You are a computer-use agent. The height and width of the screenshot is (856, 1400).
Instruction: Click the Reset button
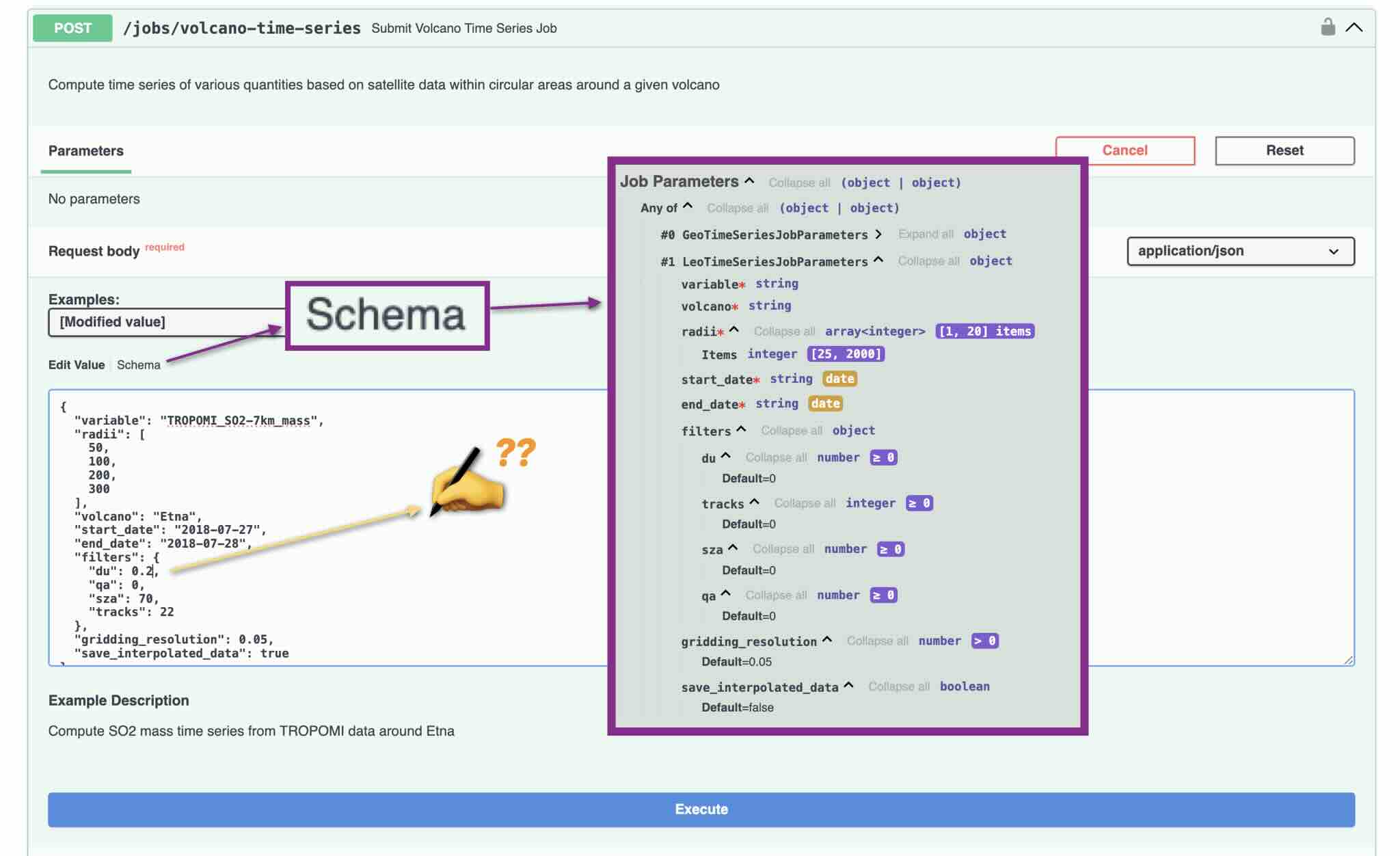tap(1284, 150)
